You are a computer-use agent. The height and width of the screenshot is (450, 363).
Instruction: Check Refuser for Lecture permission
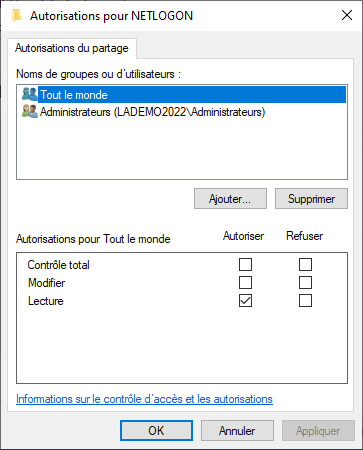(305, 301)
